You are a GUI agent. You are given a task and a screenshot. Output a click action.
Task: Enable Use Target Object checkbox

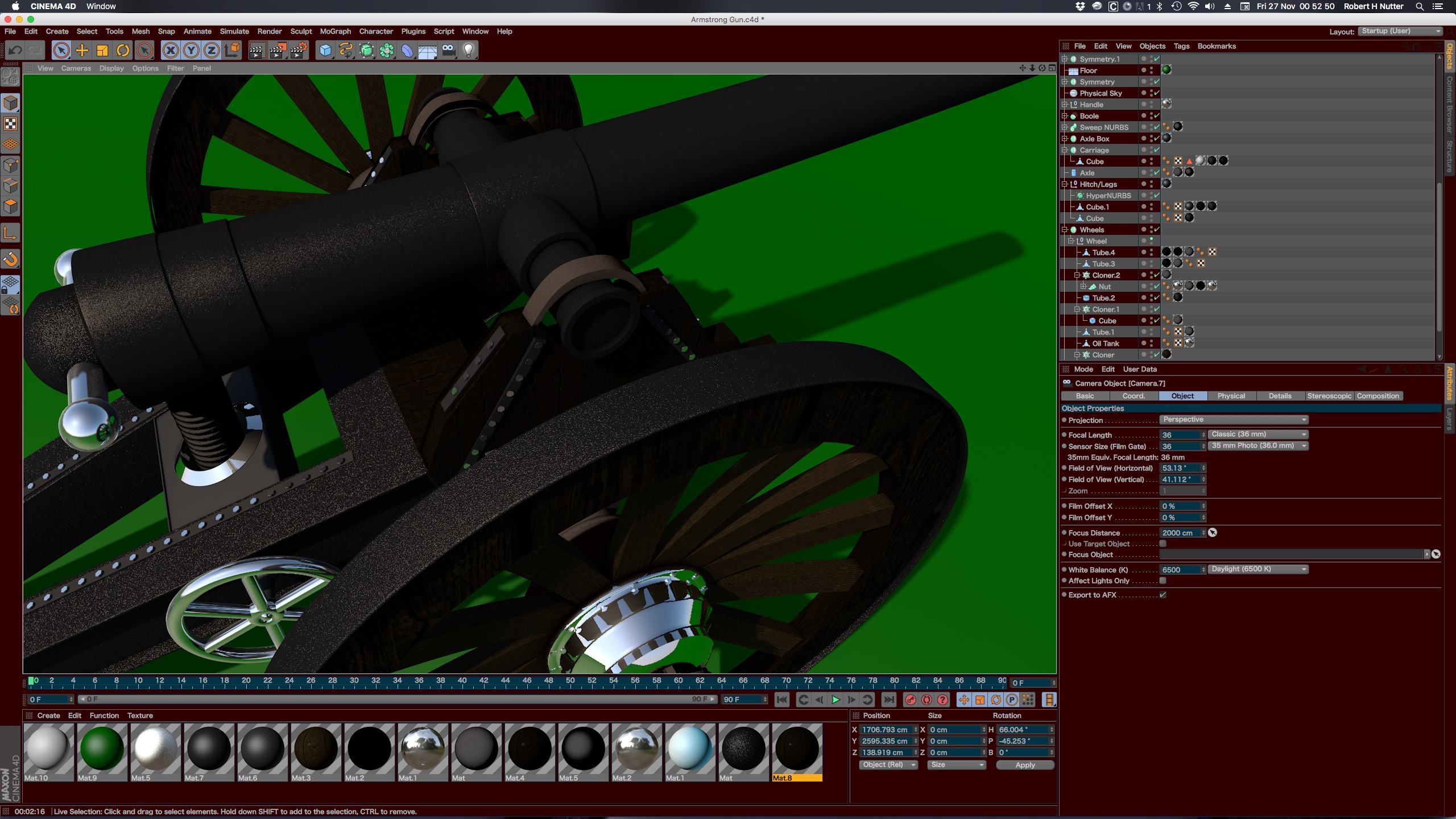point(1163,544)
